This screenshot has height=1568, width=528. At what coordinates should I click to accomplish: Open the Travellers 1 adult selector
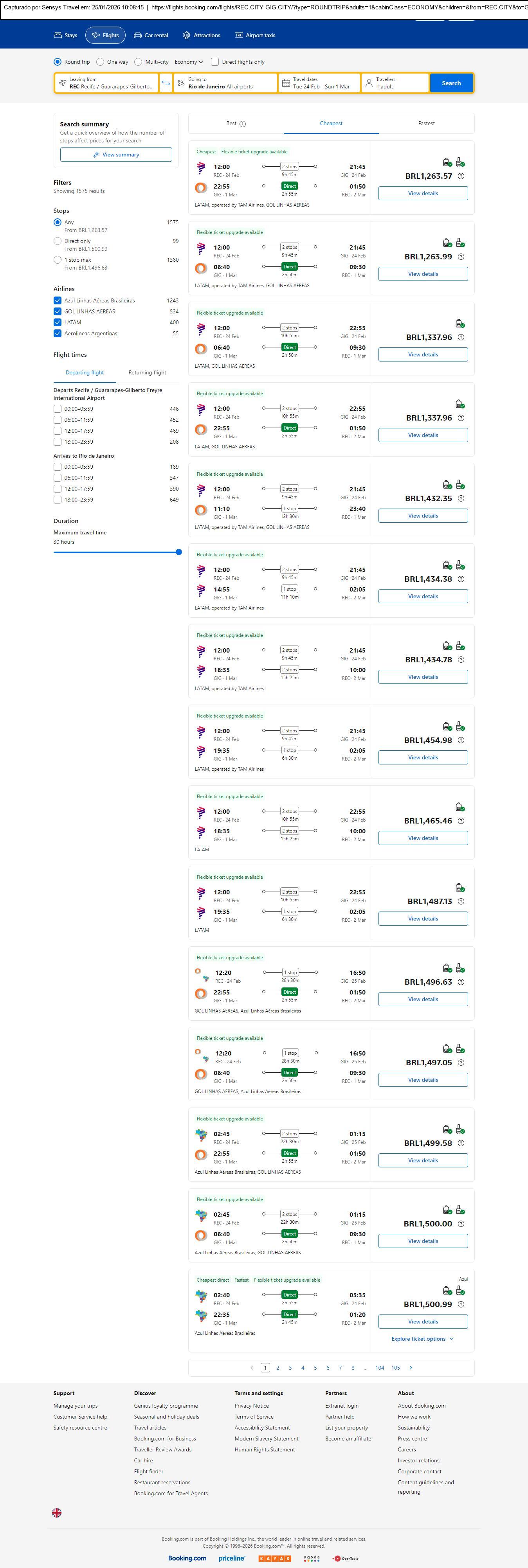pyautogui.click(x=395, y=83)
